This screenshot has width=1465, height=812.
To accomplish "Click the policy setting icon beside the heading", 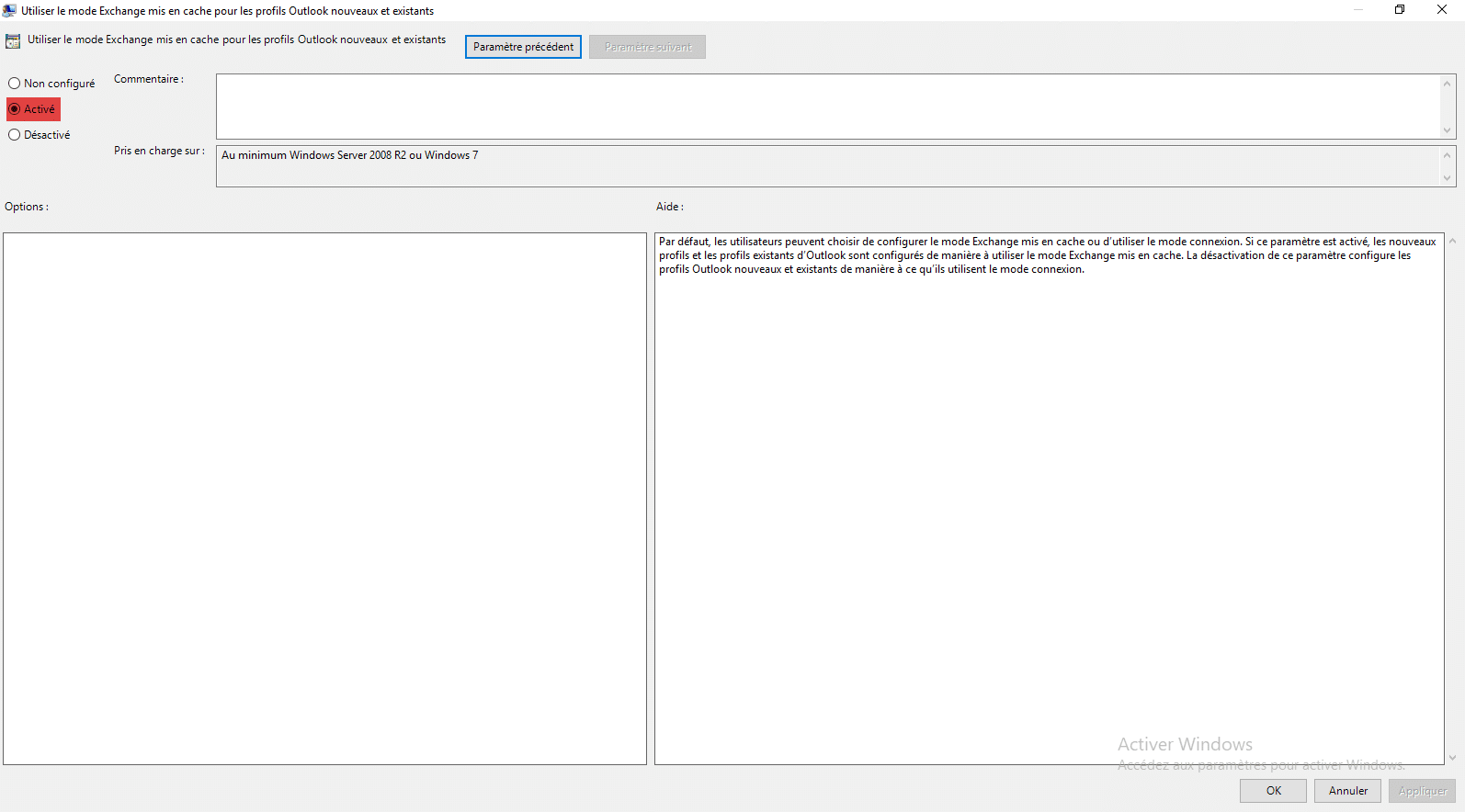I will [x=13, y=41].
